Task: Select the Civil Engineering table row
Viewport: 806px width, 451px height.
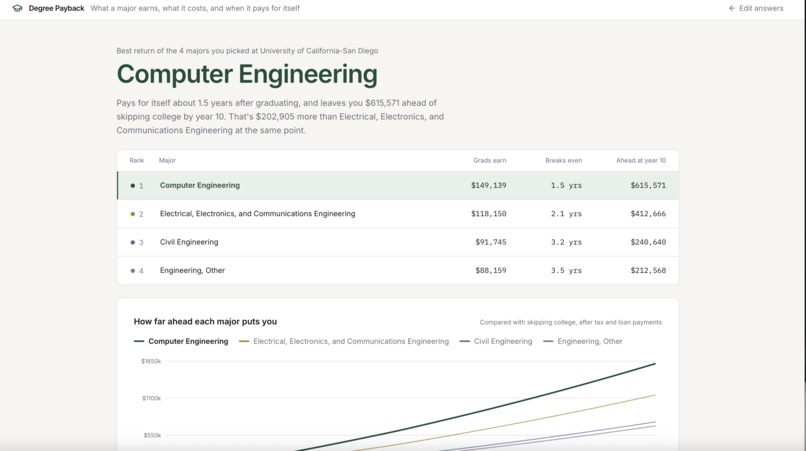Action: 397,242
